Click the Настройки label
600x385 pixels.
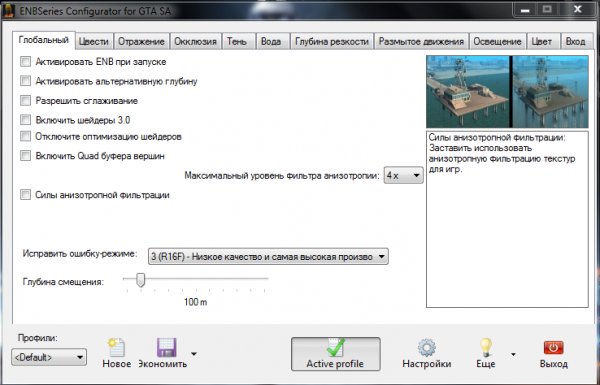pos(427,364)
